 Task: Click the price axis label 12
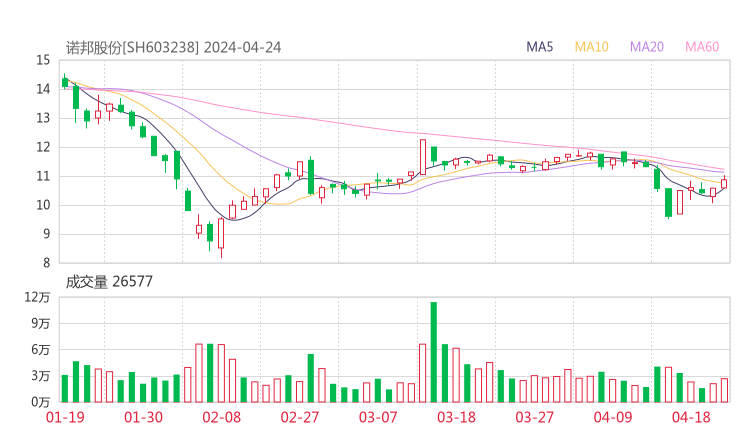[43, 147]
